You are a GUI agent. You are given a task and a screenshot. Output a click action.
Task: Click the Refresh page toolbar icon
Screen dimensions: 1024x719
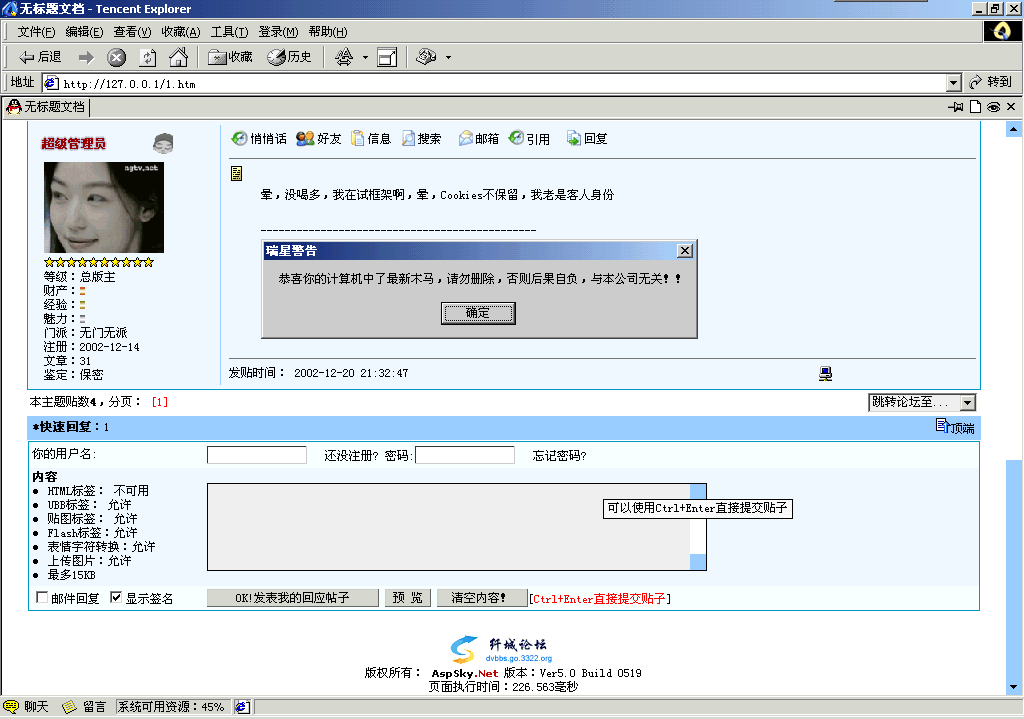coord(148,57)
